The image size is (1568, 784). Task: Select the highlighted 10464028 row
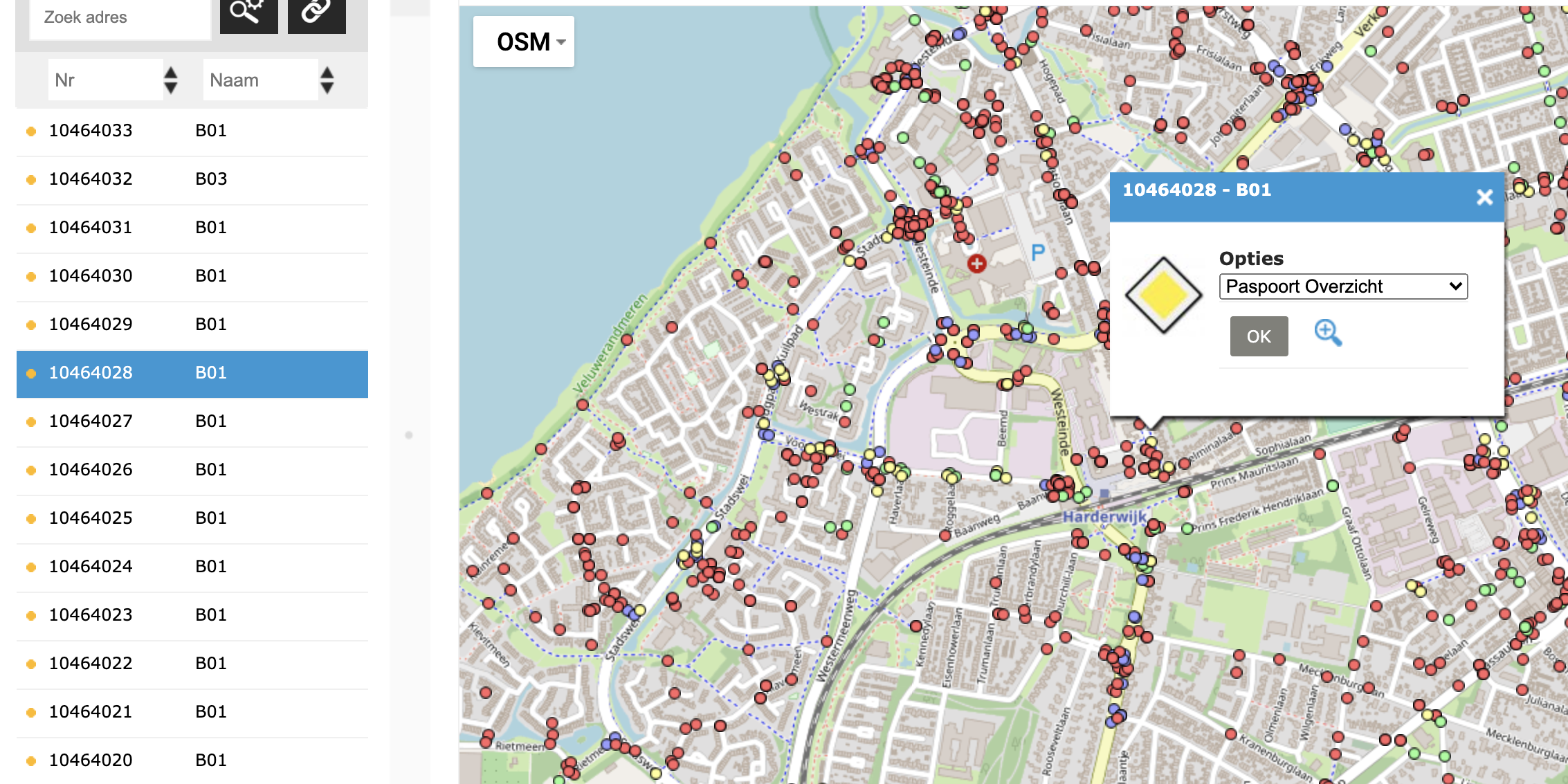tap(192, 374)
